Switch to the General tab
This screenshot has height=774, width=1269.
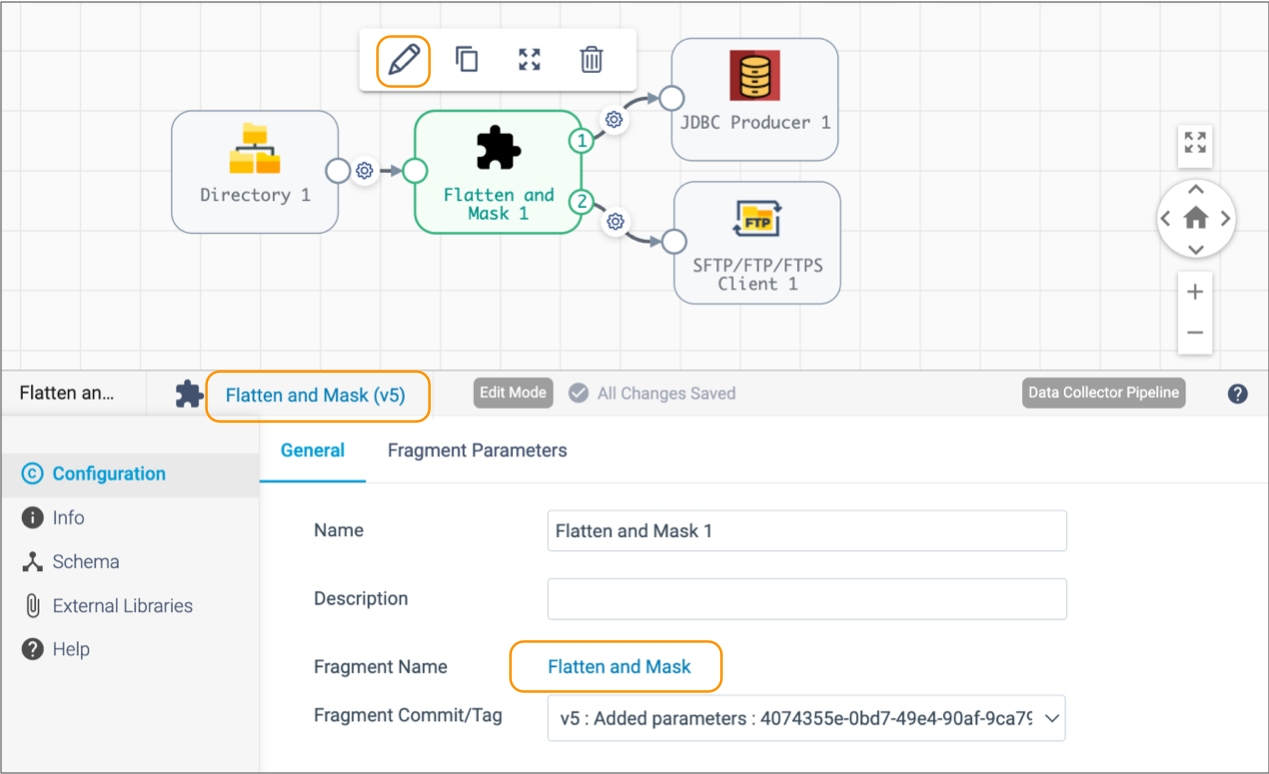pyautogui.click(x=312, y=450)
